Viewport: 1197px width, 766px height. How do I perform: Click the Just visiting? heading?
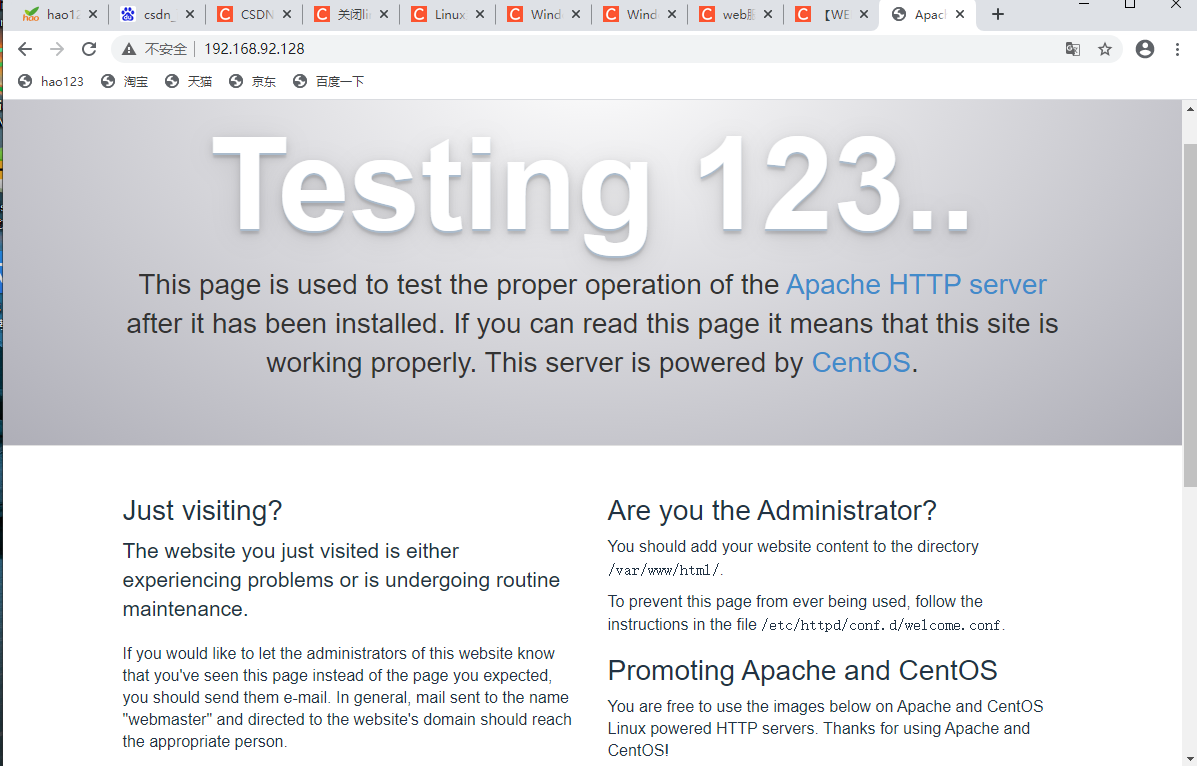click(x=202, y=510)
